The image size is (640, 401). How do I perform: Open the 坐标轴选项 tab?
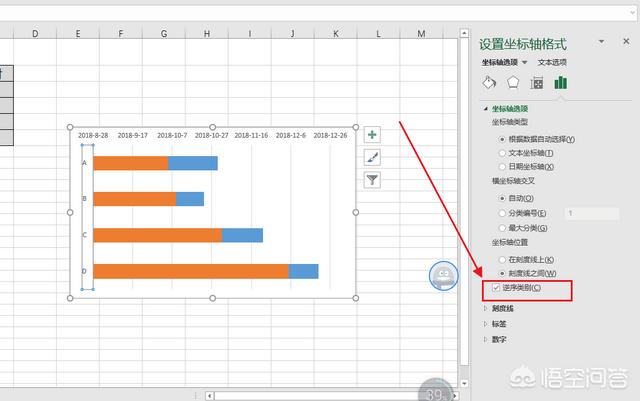click(x=504, y=62)
